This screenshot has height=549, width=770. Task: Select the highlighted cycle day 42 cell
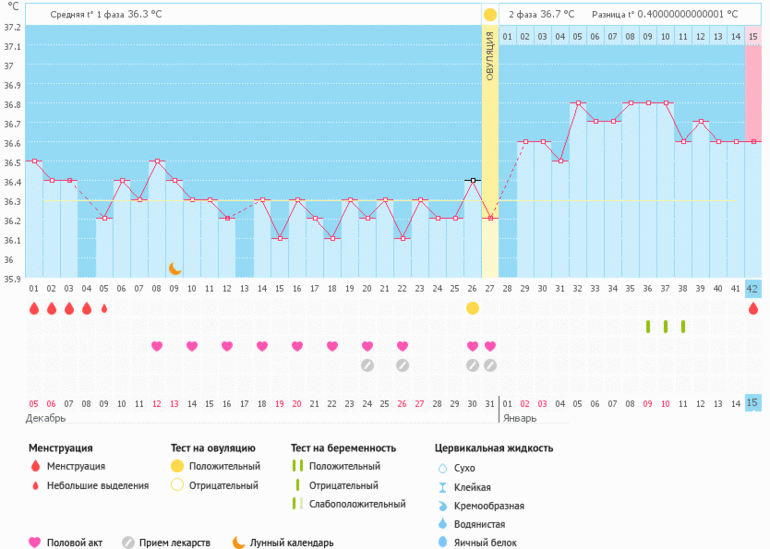tap(753, 289)
